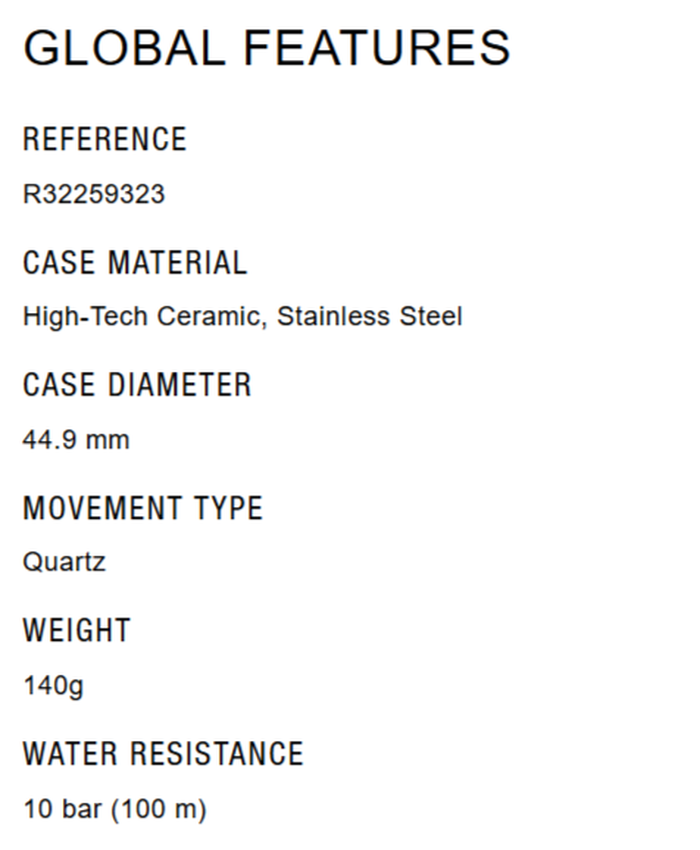This screenshot has width=700, height=850.
Task: Click the word CASE above 44.9 mm
Action: tap(60, 385)
